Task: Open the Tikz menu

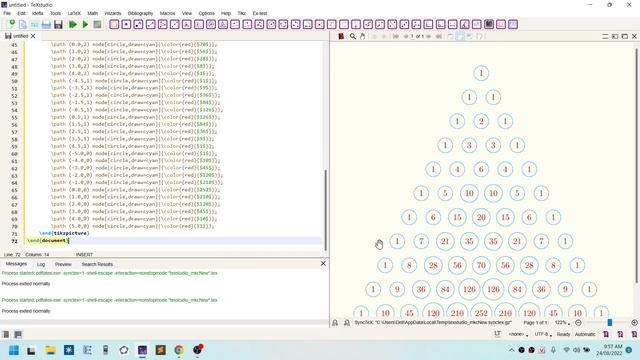Action: 242,13
